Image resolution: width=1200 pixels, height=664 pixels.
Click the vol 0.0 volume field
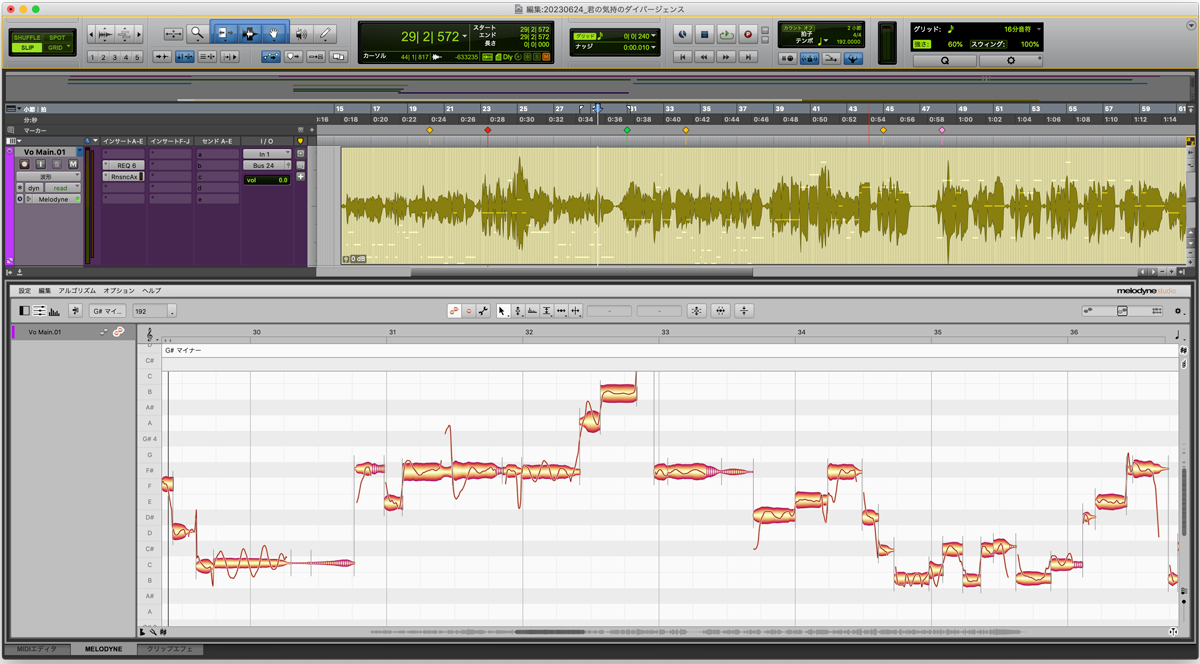(267, 180)
